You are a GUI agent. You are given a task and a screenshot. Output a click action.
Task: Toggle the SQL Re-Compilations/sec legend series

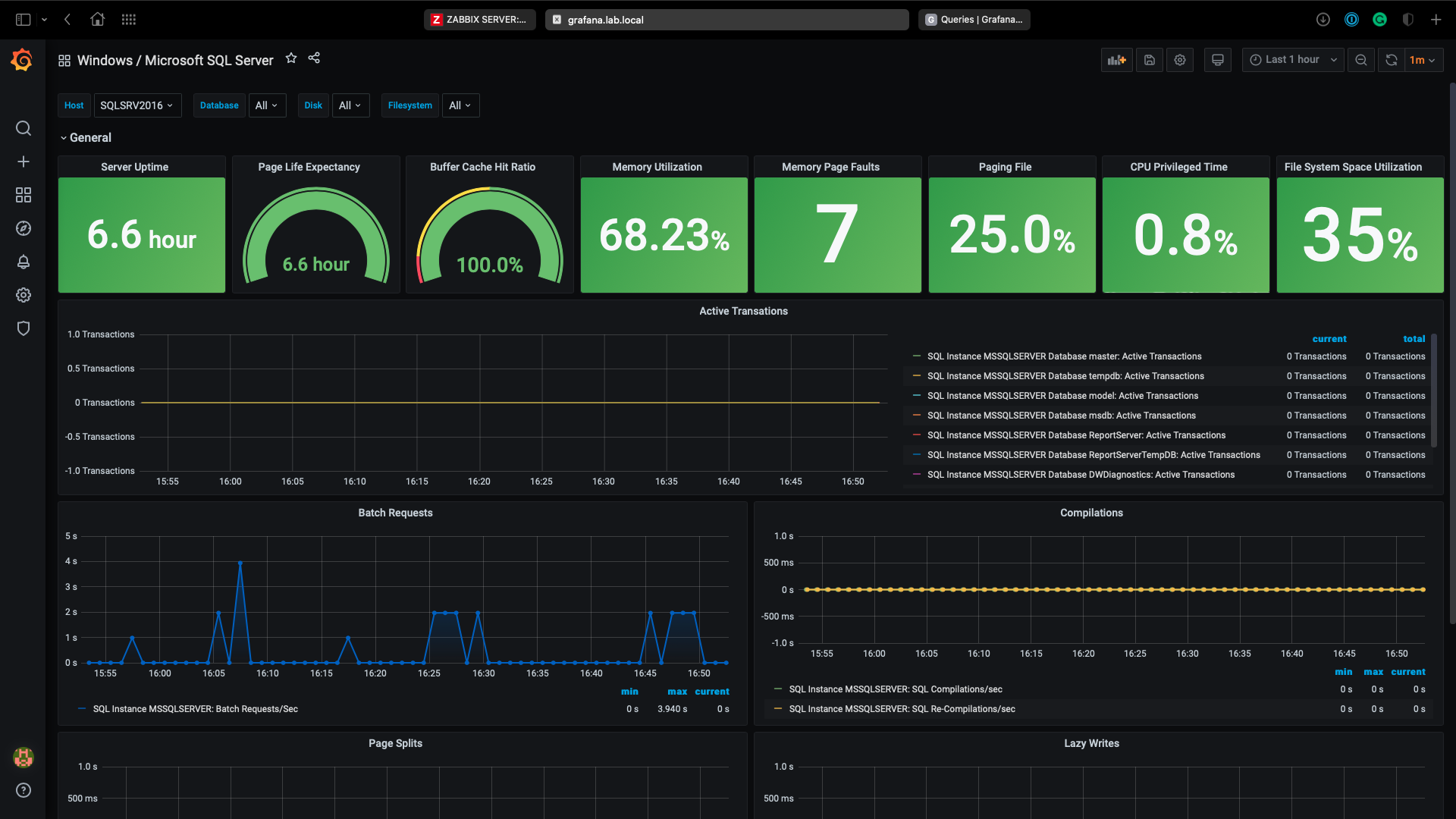click(x=902, y=709)
